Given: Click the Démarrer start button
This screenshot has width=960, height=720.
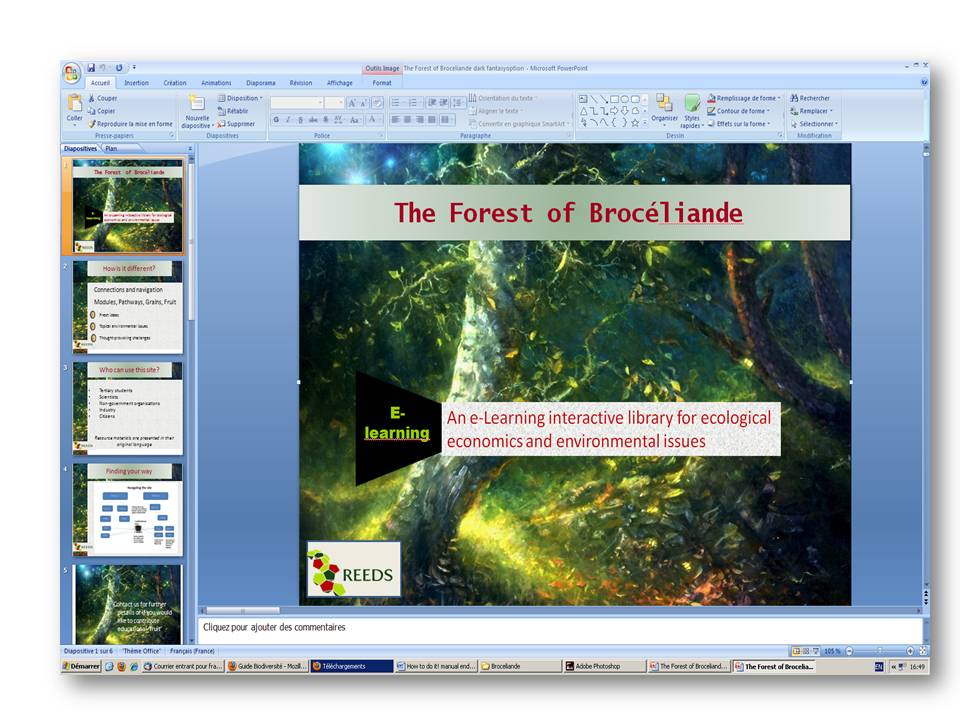Looking at the screenshot, I should 81,667.
